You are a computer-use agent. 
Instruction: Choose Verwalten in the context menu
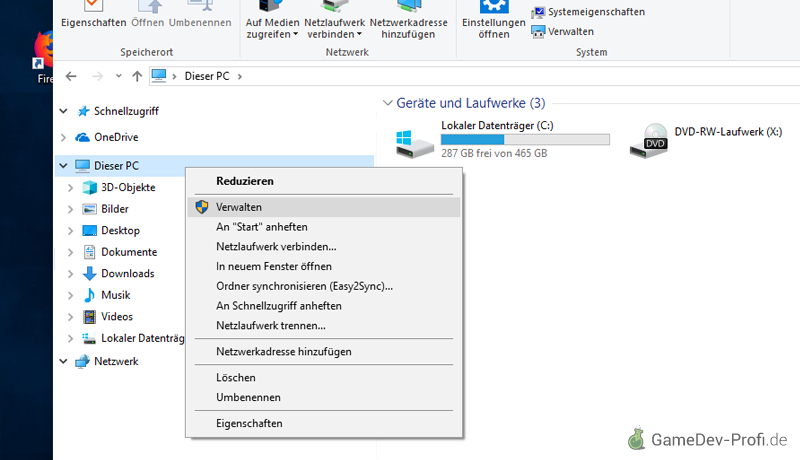(x=324, y=207)
